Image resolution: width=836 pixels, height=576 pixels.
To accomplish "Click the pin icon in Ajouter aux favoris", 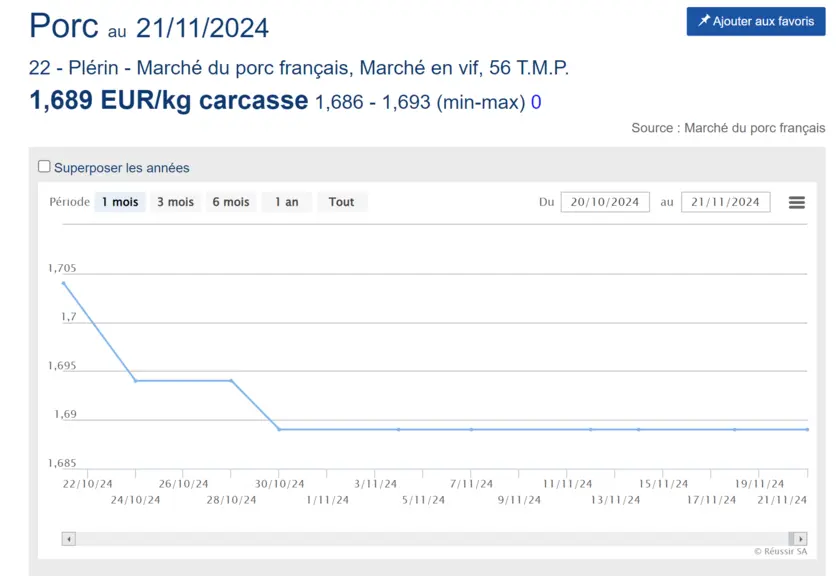I will click(704, 21).
